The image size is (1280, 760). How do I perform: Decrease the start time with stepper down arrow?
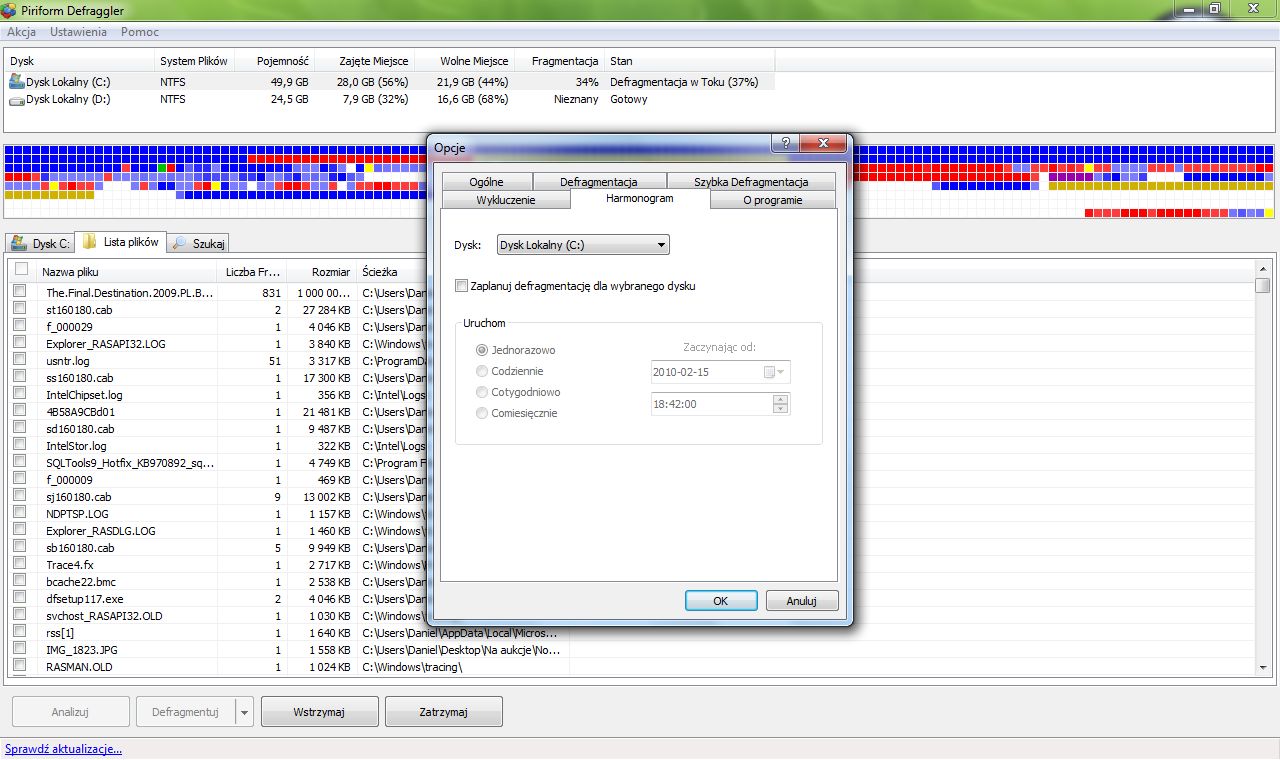(x=781, y=409)
